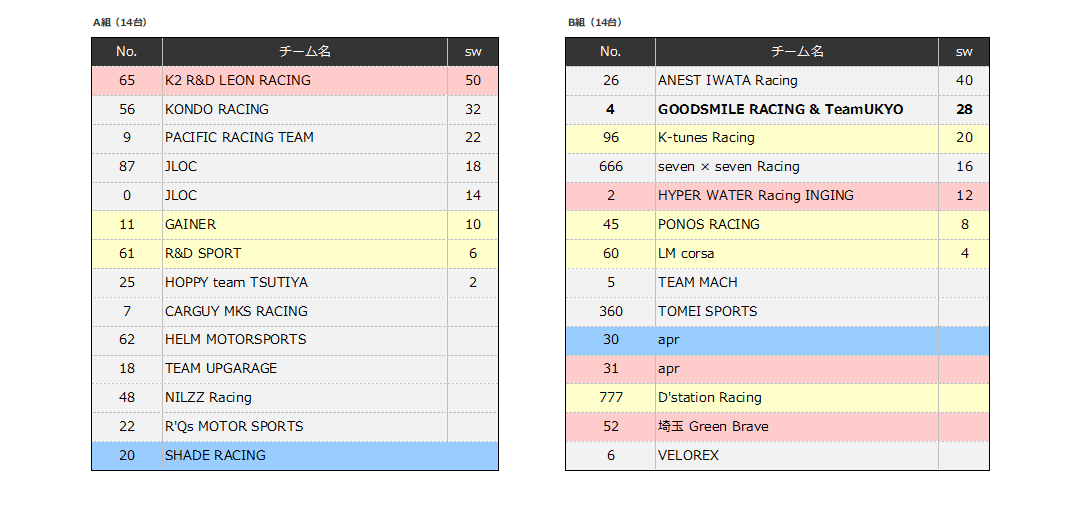
Task: Select the HYPER WATER Racing INGING cell
Action: pyautogui.click(x=756, y=196)
